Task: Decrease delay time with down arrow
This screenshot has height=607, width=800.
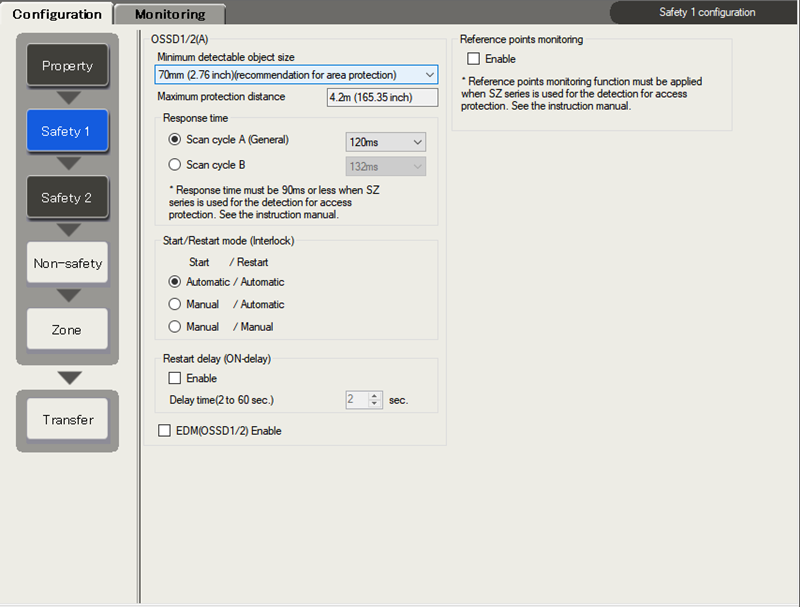Action: click(374, 403)
